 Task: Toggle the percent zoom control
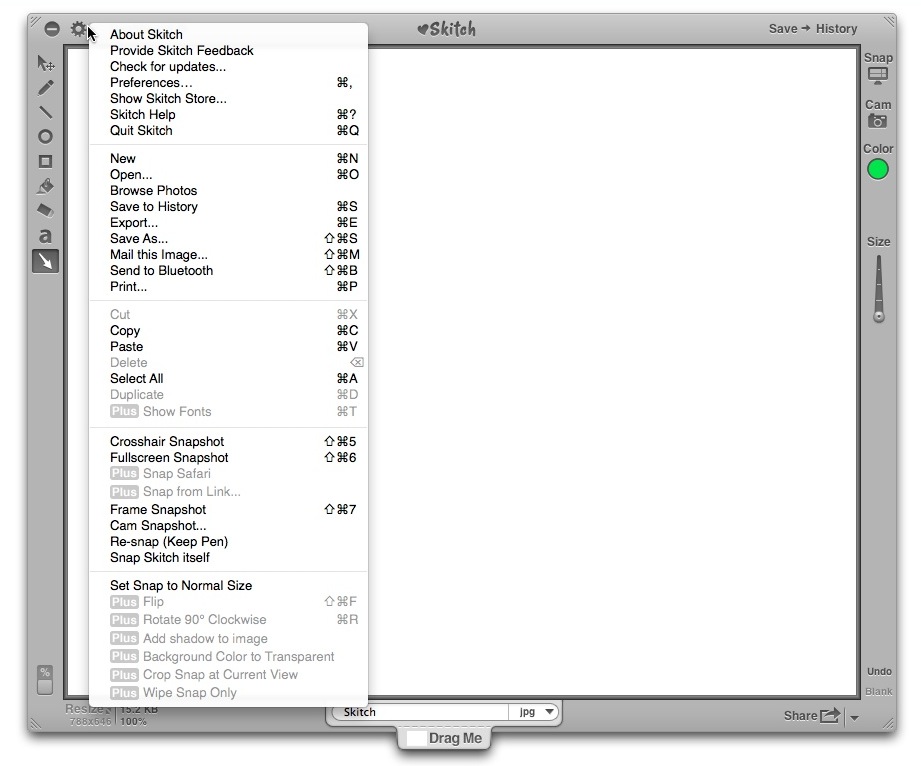coord(45,680)
